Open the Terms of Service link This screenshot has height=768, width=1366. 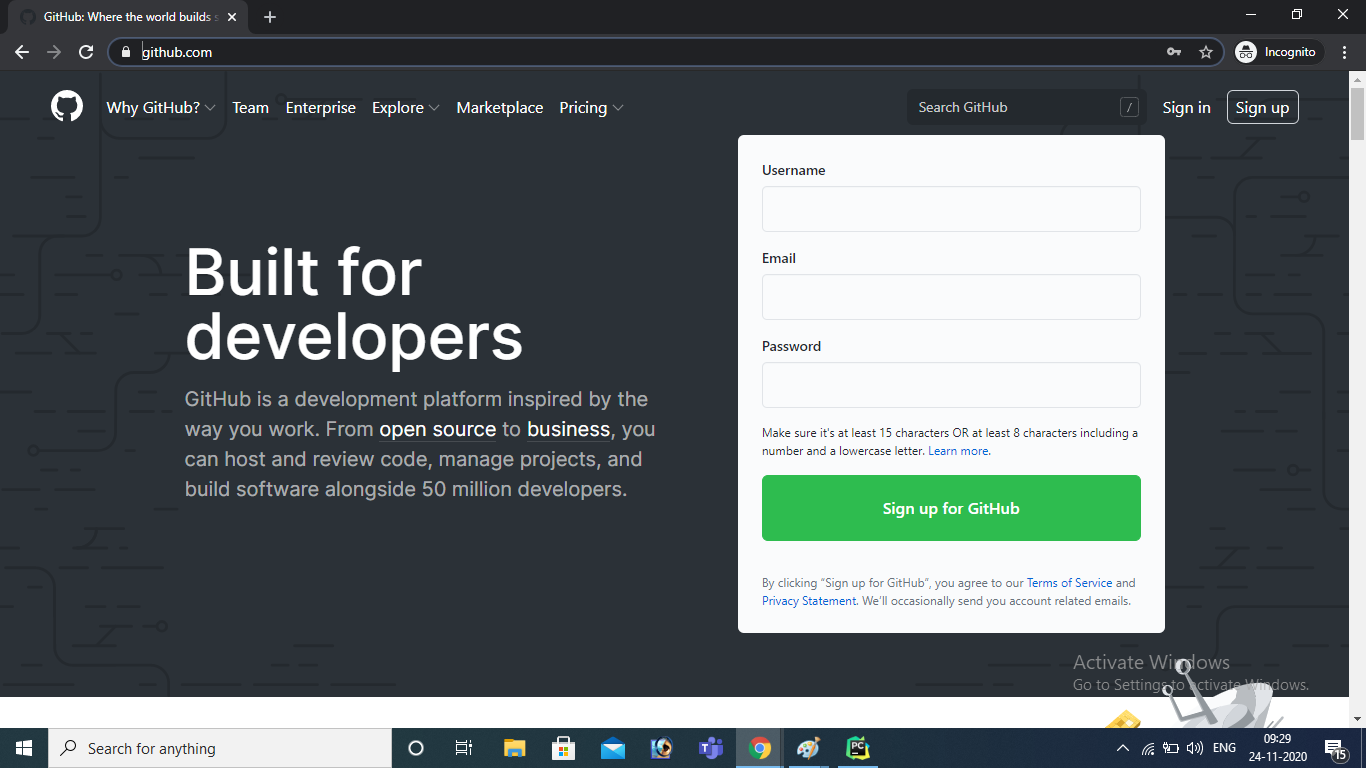click(x=1070, y=582)
